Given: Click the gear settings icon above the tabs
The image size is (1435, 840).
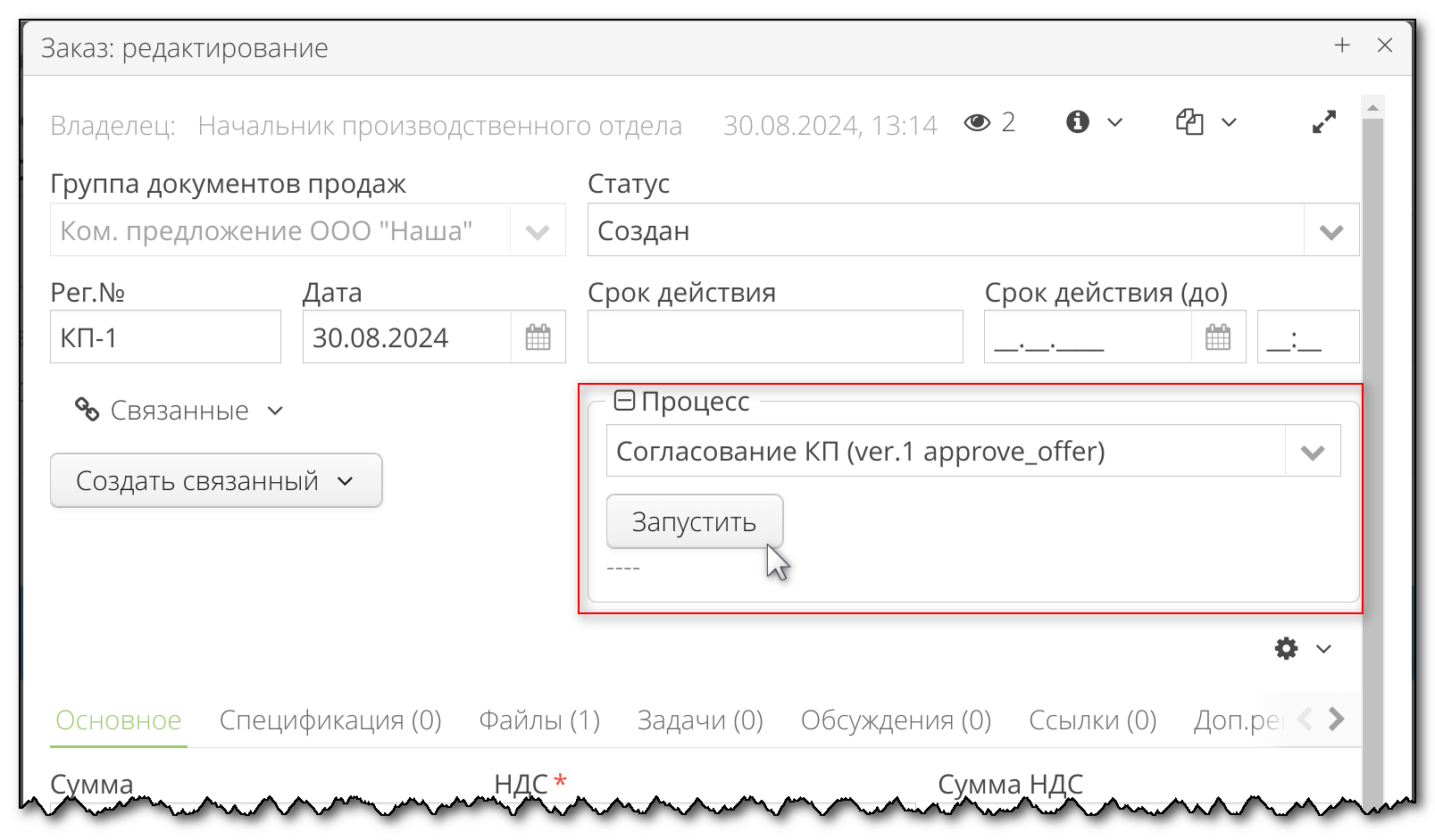Looking at the screenshot, I should 1285,649.
